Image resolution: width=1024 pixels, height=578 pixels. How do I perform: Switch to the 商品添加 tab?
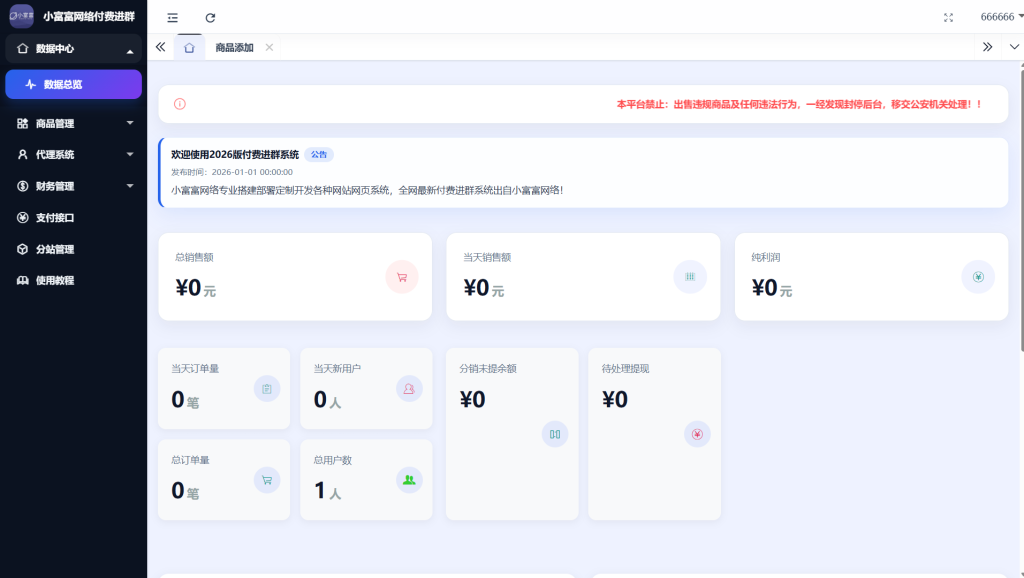(234, 48)
